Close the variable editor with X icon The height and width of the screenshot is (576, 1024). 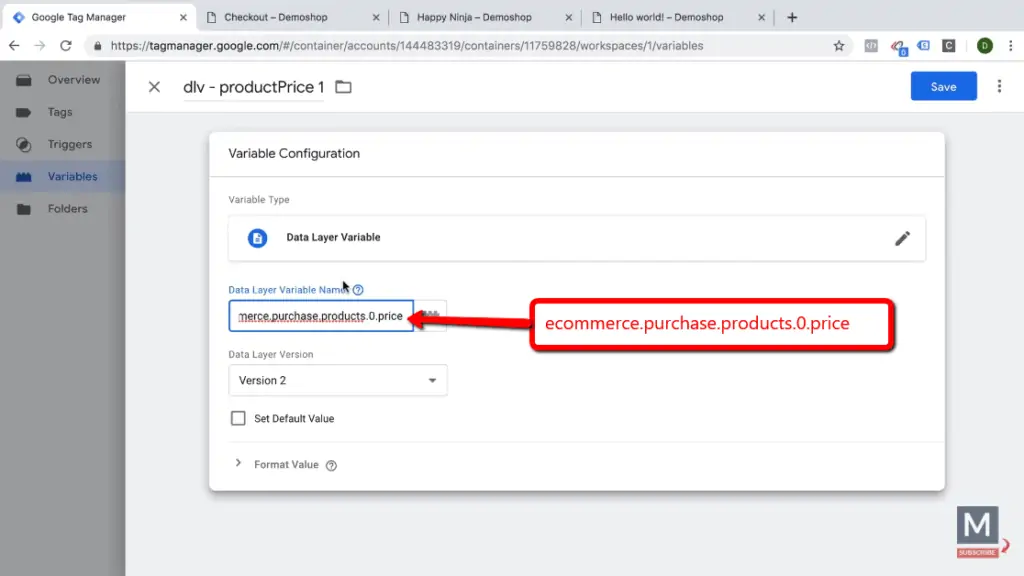coord(154,87)
